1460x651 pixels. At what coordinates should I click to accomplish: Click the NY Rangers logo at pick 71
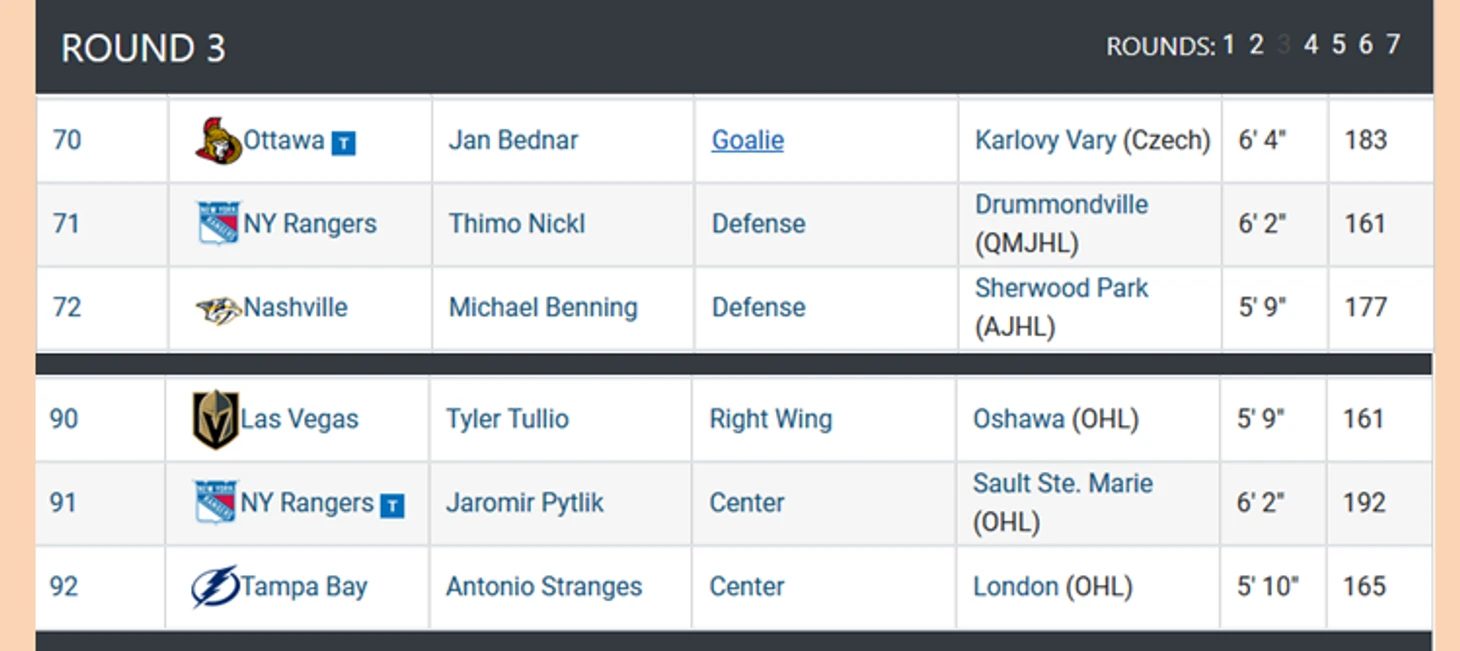coord(218,224)
